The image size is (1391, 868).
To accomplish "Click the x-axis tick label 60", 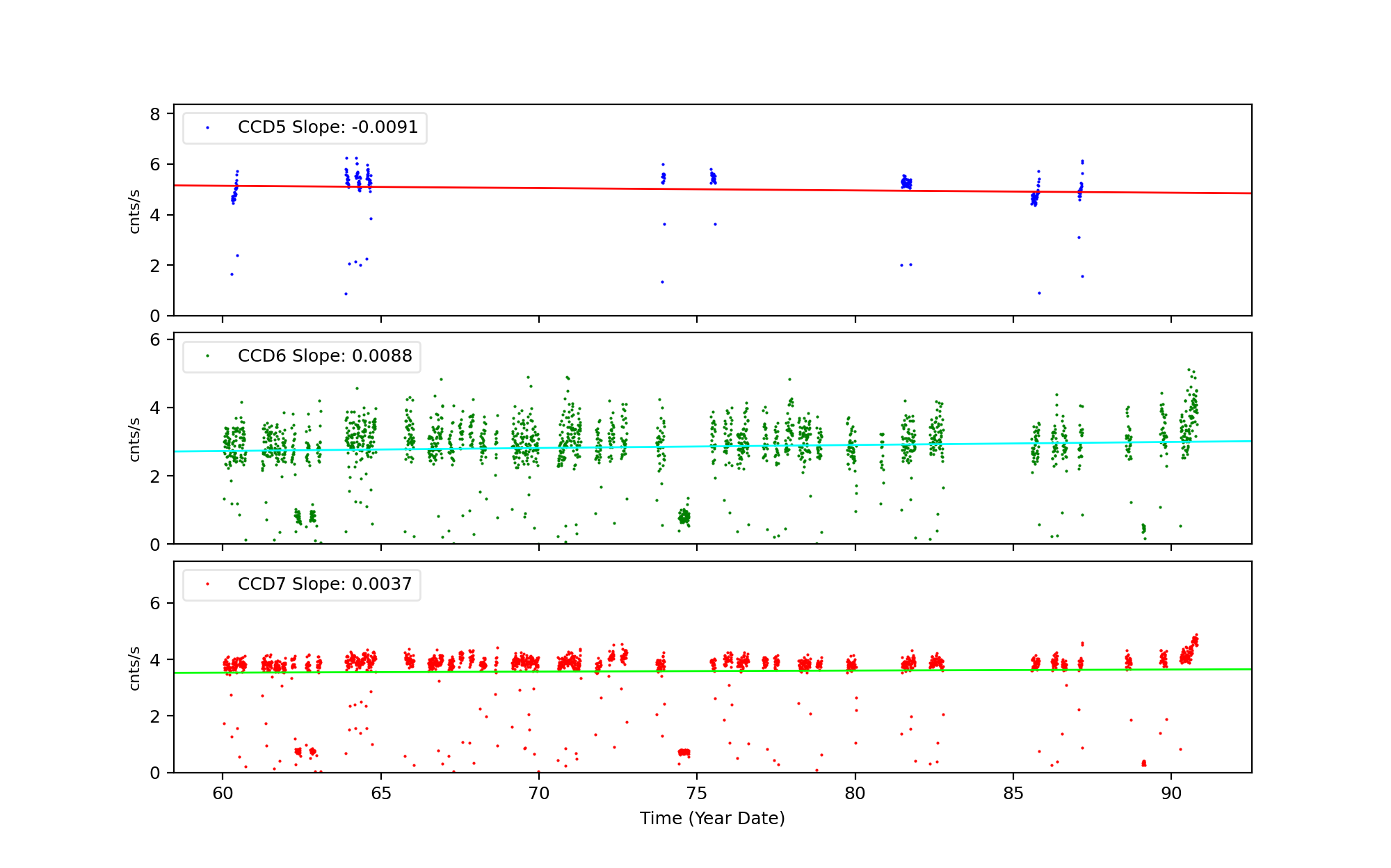I will (223, 794).
